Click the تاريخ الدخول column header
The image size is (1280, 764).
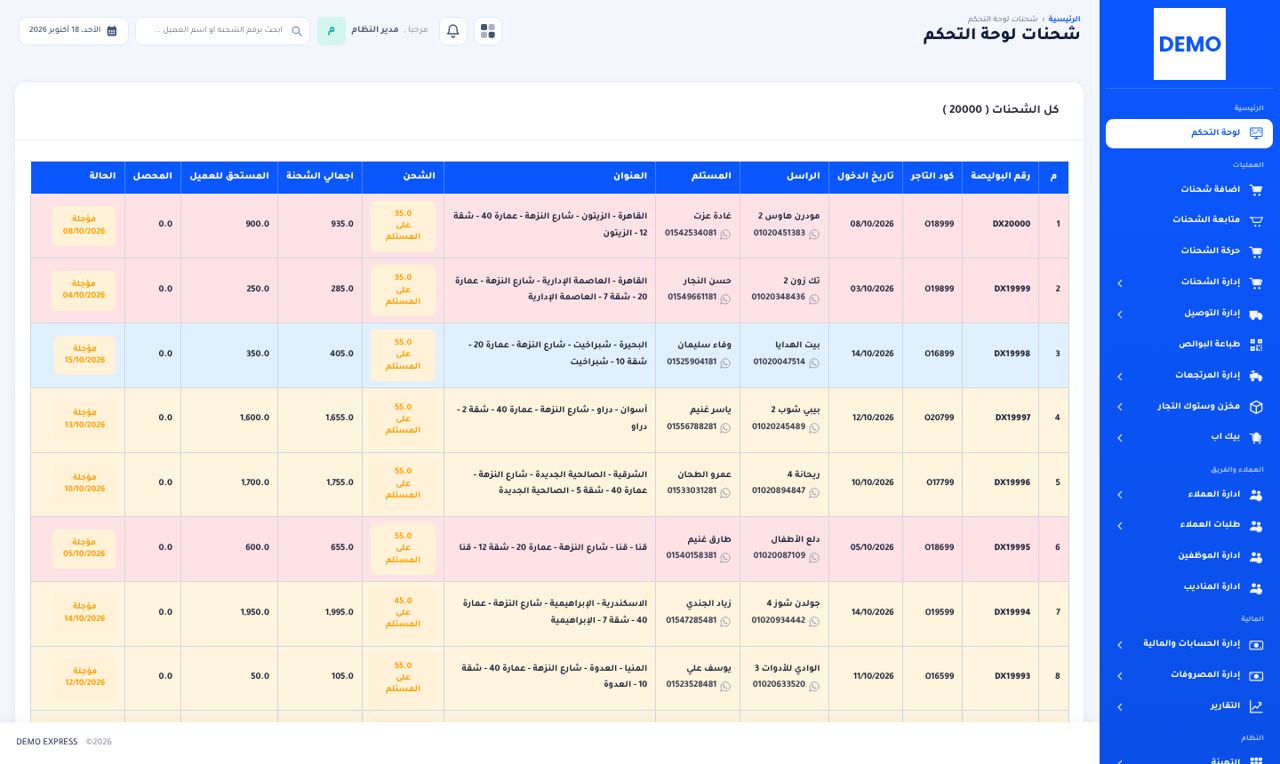[x=866, y=176]
